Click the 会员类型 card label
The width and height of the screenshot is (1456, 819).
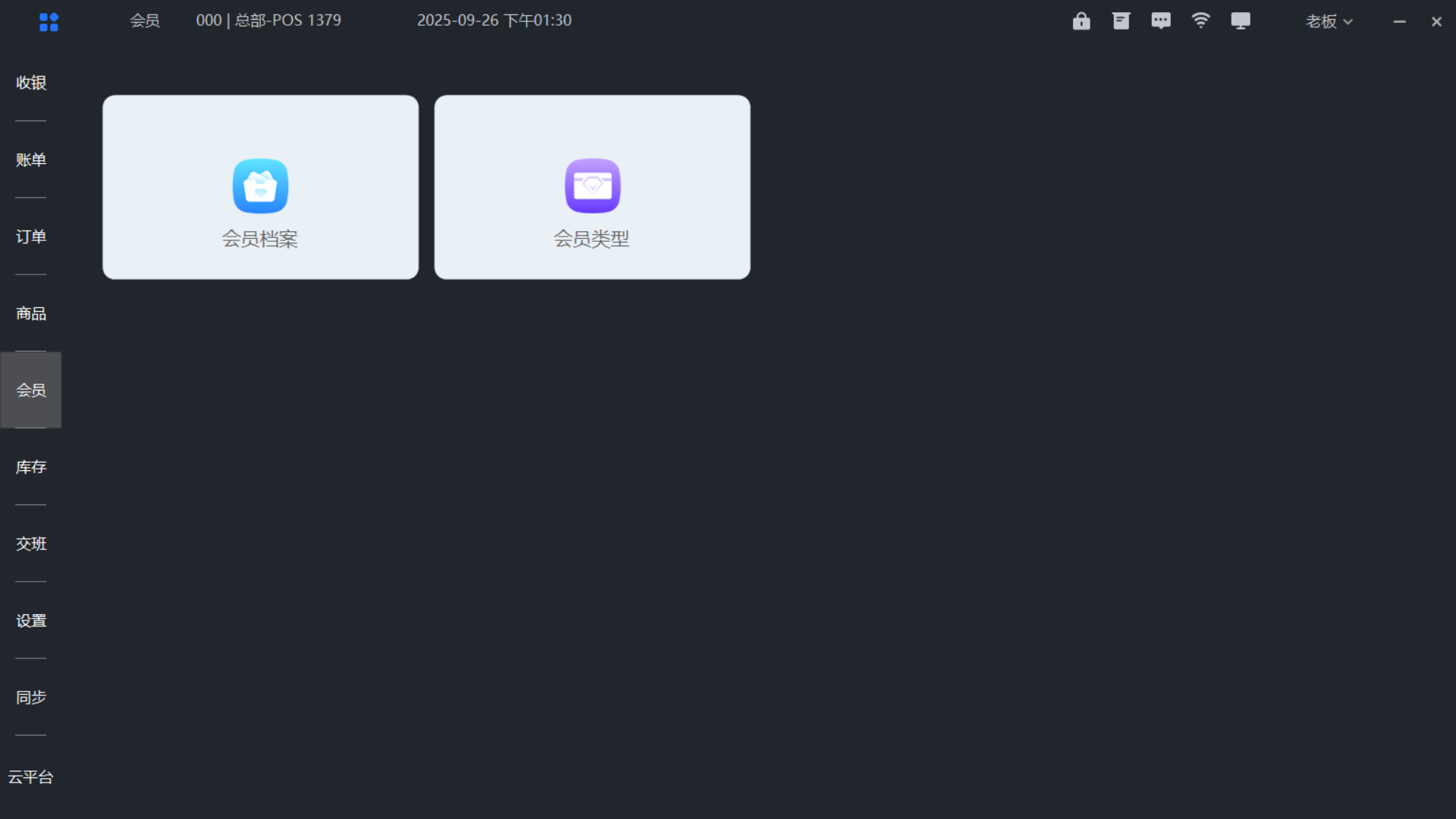pos(592,239)
